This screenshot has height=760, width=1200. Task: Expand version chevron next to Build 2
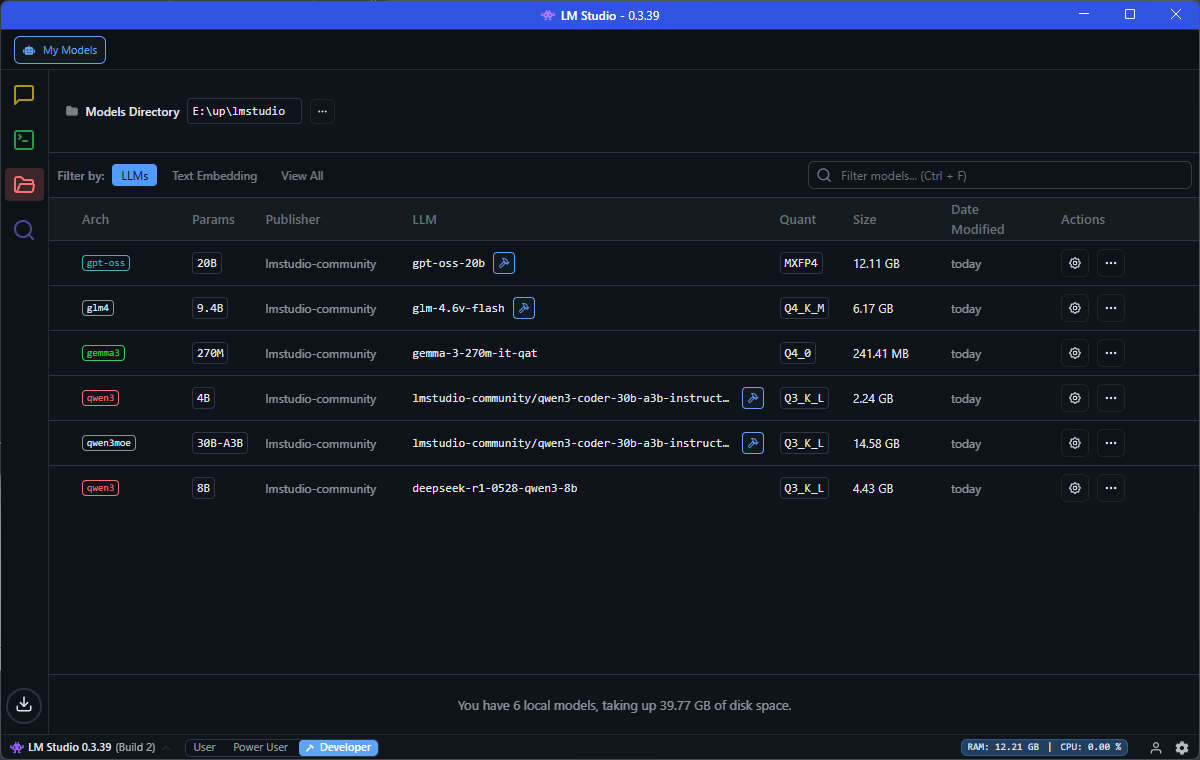click(166, 747)
